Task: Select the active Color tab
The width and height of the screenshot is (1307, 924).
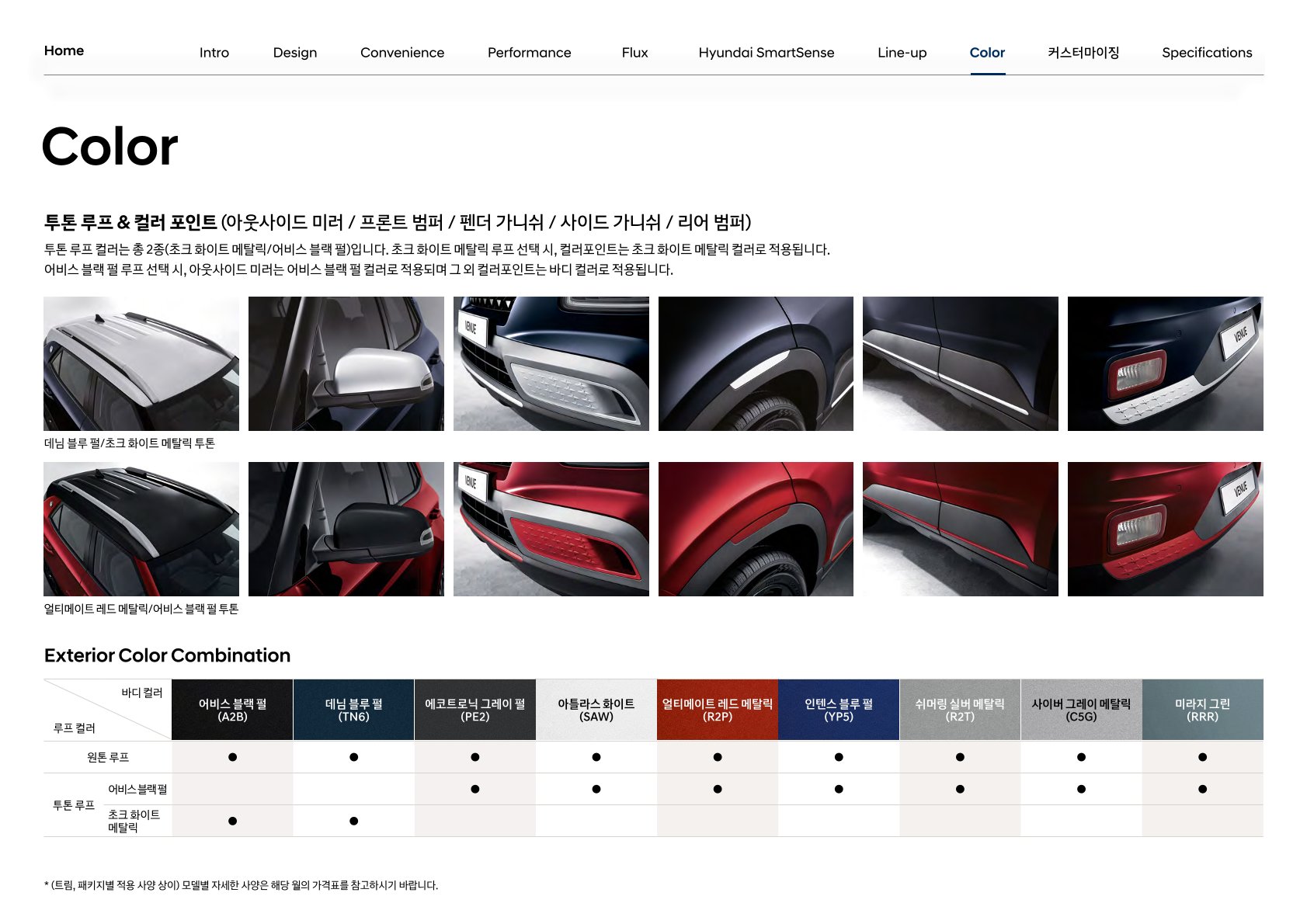Action: click(987, 53)
